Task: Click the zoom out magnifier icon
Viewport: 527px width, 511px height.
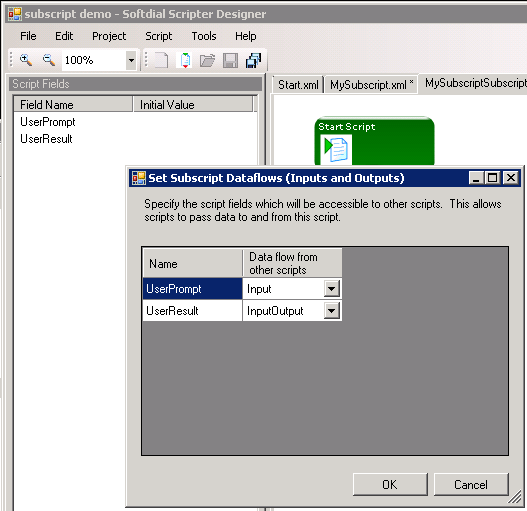Action: point(49,60)
